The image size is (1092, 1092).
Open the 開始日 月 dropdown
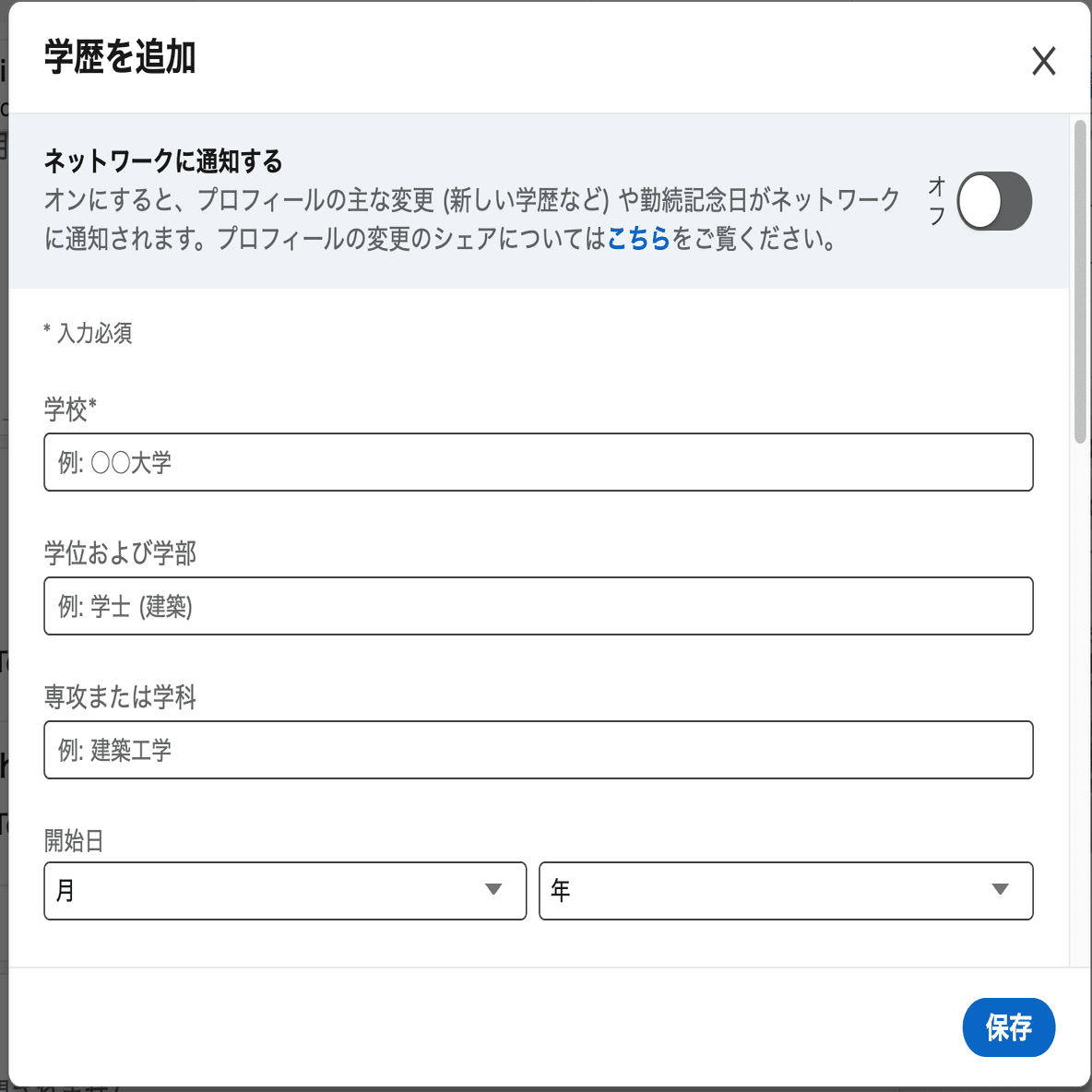pyautogui.click(x=285, y=891)
